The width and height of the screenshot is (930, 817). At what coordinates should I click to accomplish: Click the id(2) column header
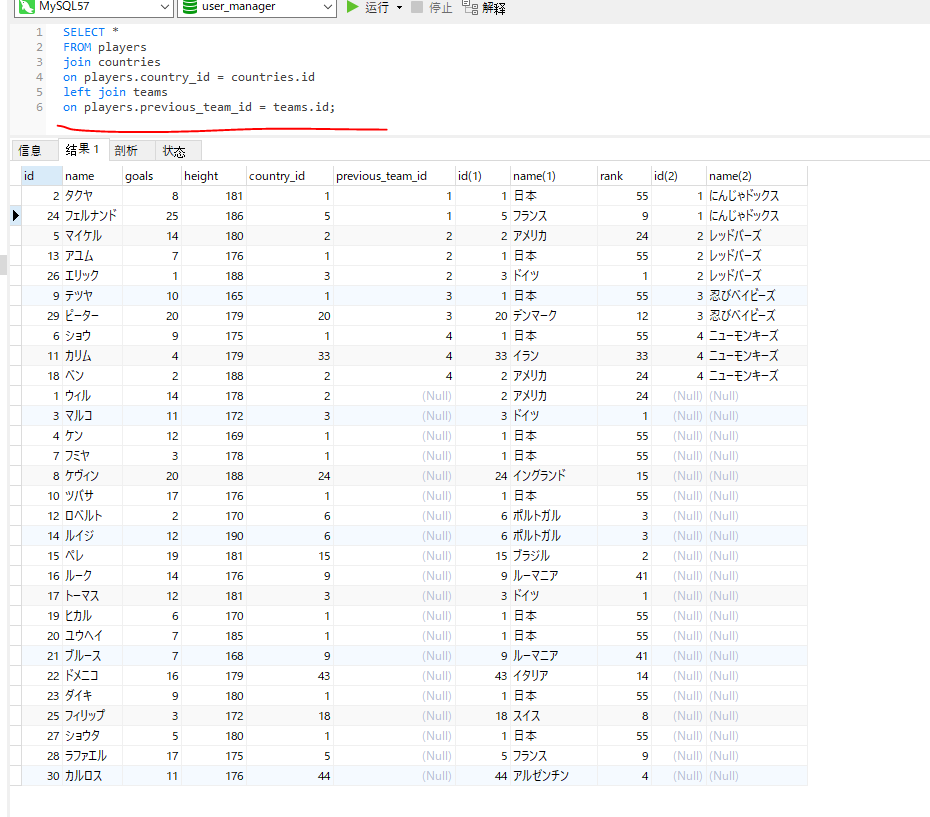(679, 176)
